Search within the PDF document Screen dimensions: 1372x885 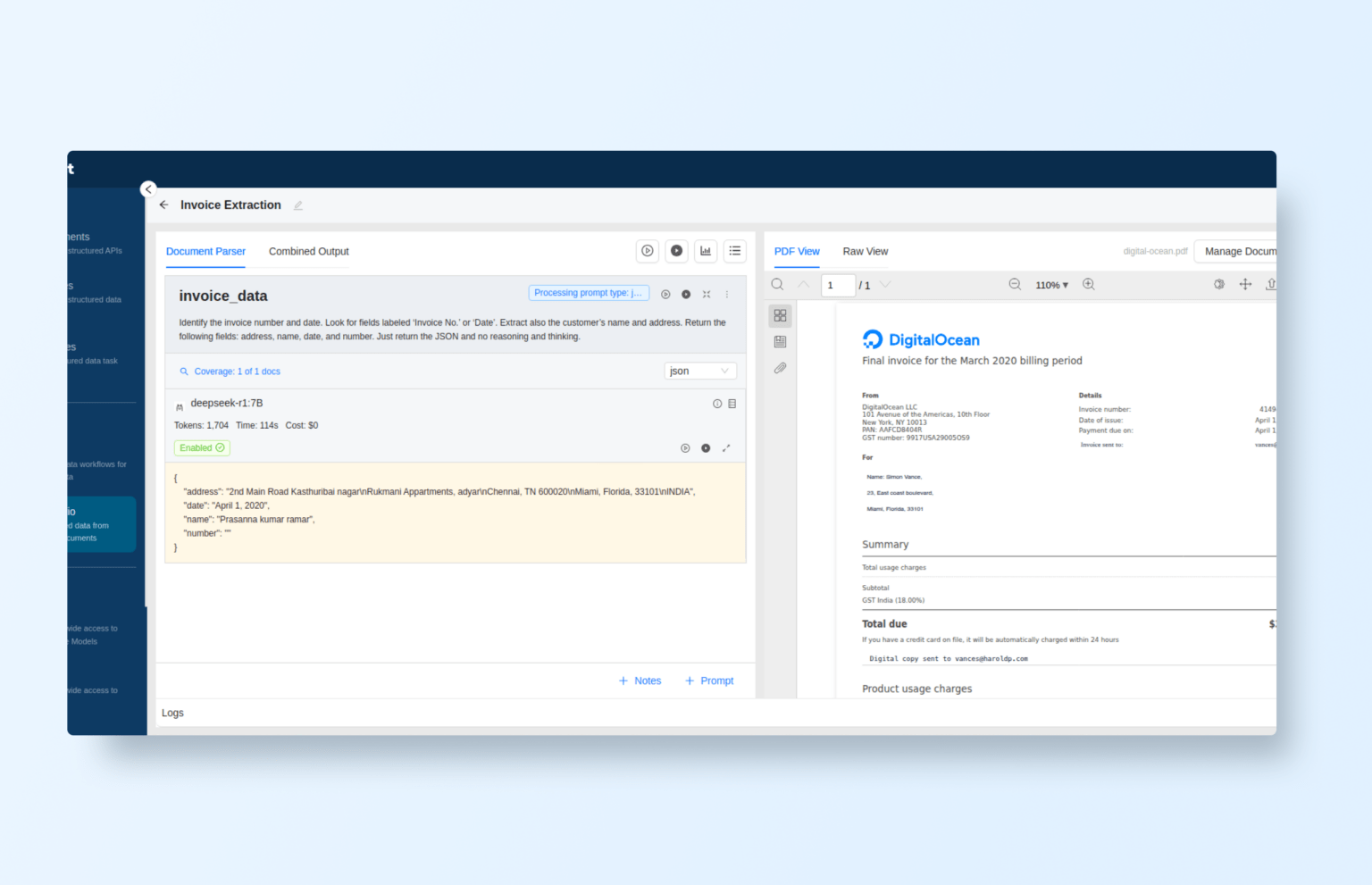(777, 284)
